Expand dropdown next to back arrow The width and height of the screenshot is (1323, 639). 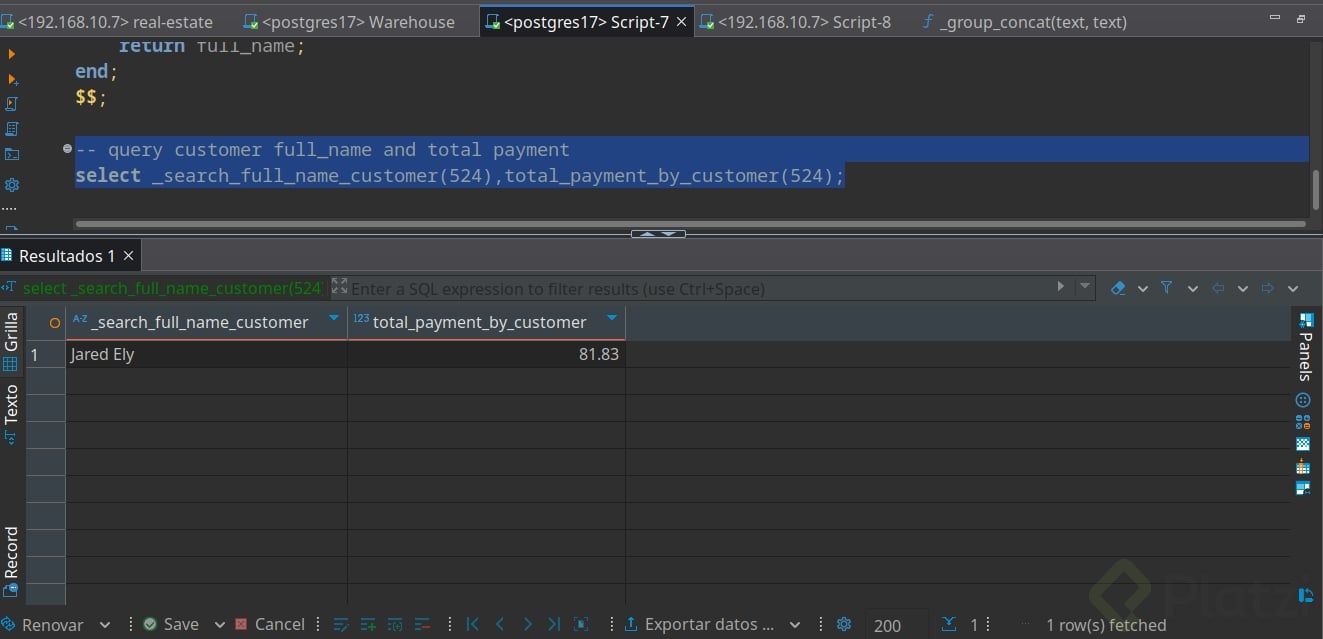[1243, 288]
